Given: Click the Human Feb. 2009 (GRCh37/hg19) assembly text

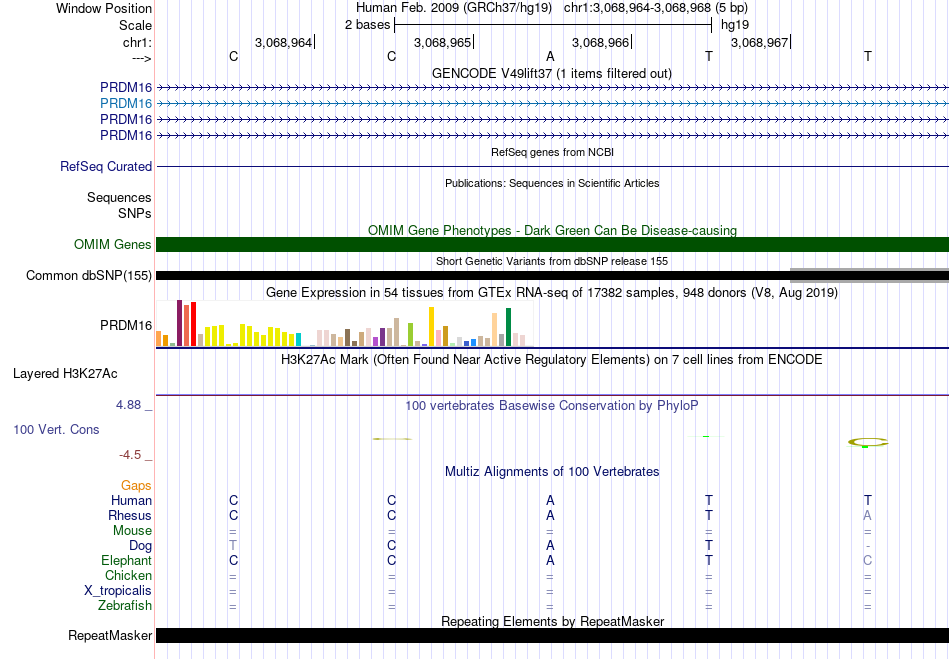Looking at the screenshot, I should coord(454,8).
